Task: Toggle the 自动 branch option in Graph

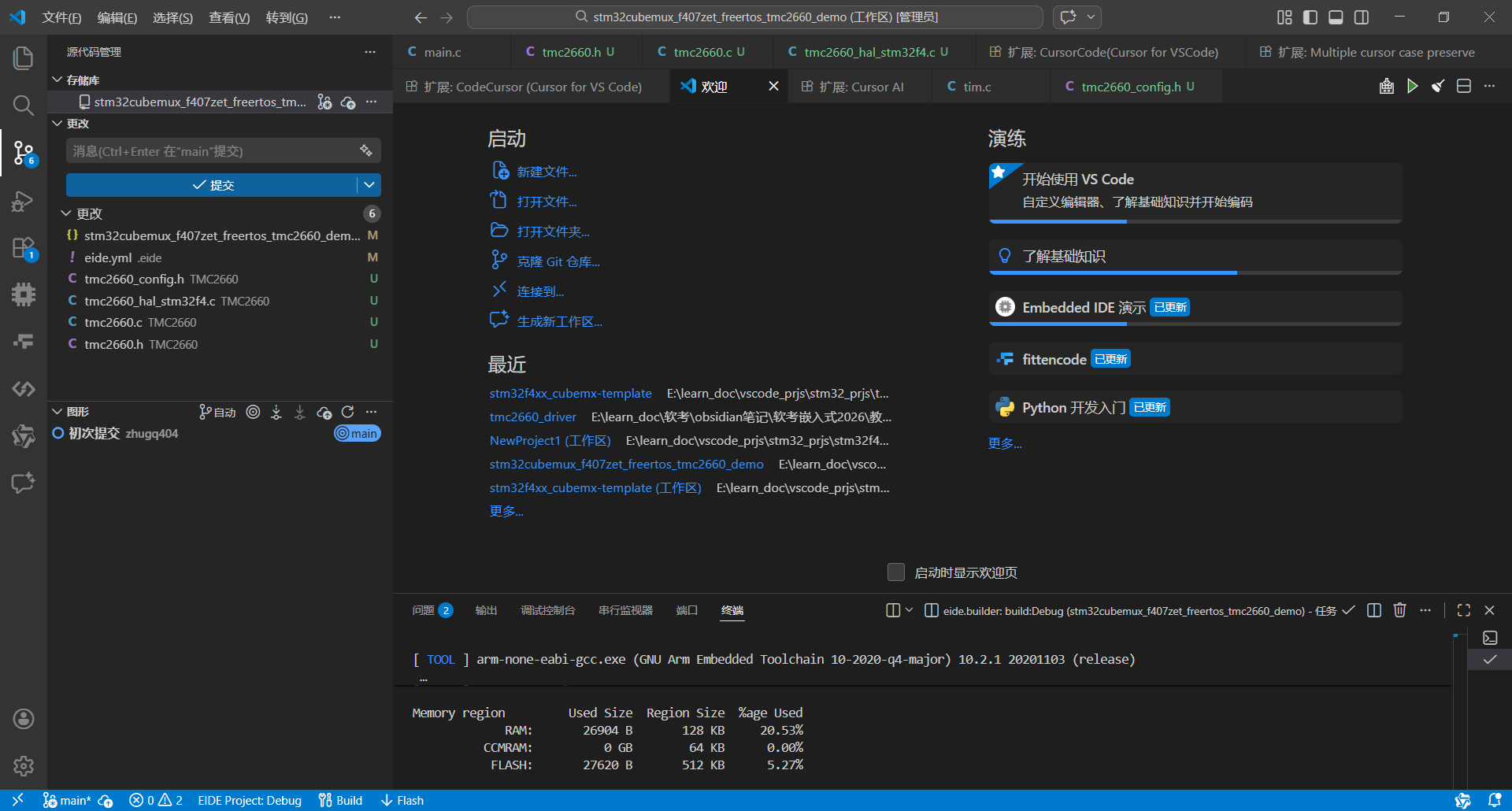Action: coord(217,412)
